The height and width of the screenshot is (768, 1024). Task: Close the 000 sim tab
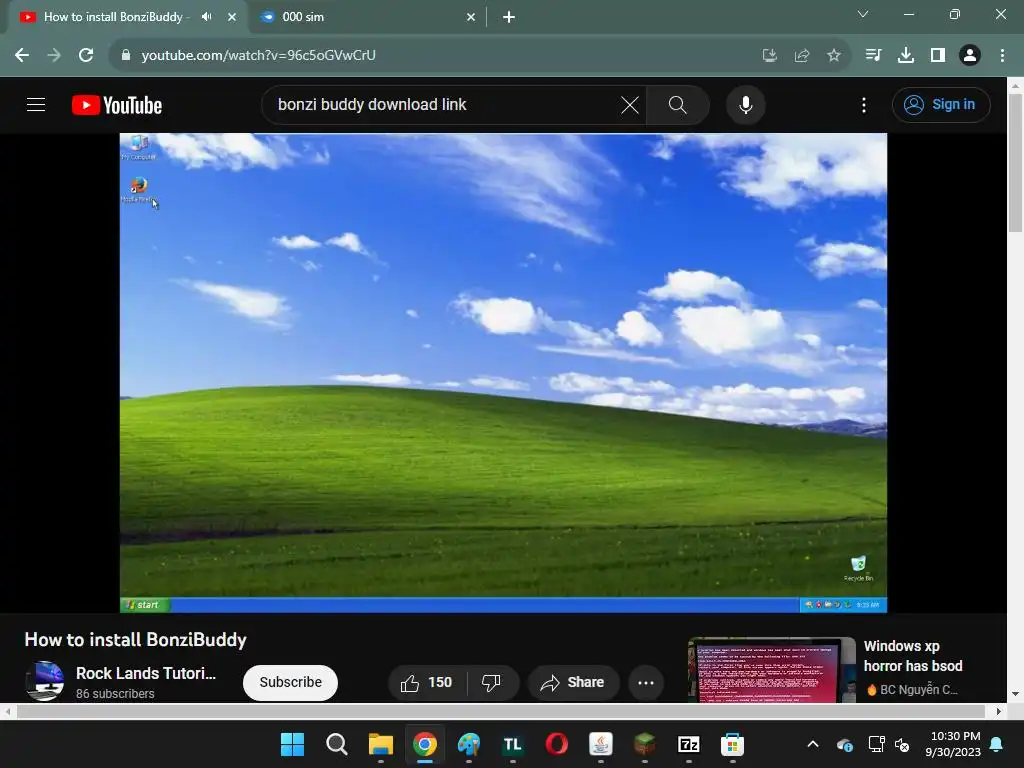pos(471,17)
